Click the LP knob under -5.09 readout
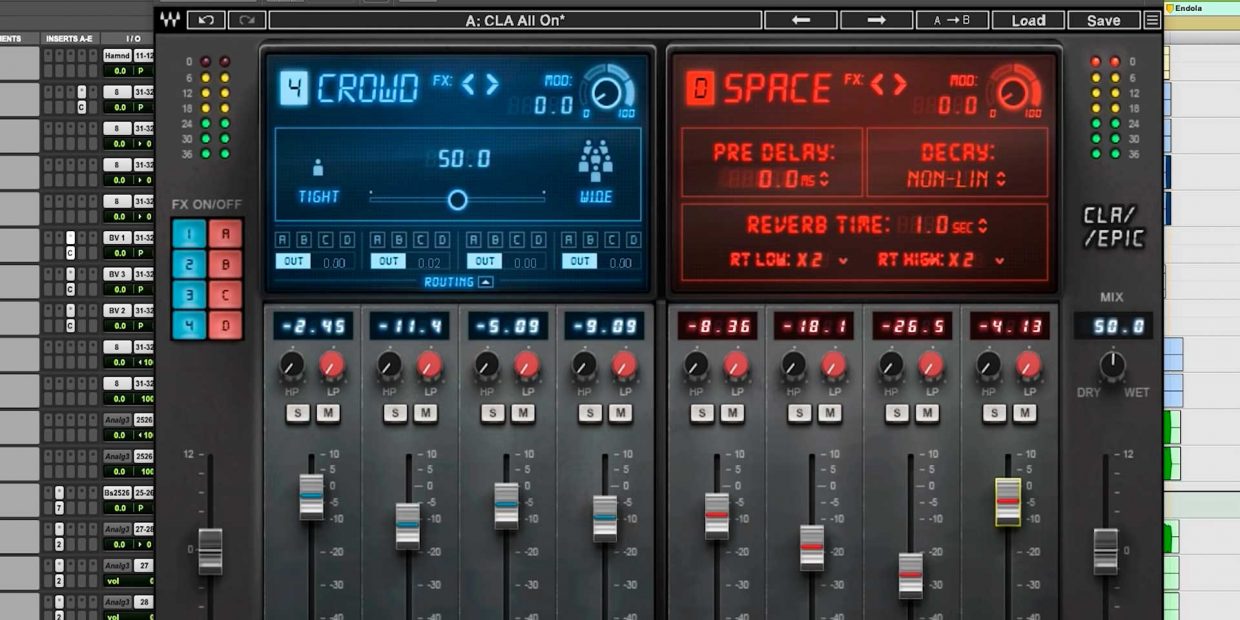This screenshot has width=1240, height=620. pos(527,365)
